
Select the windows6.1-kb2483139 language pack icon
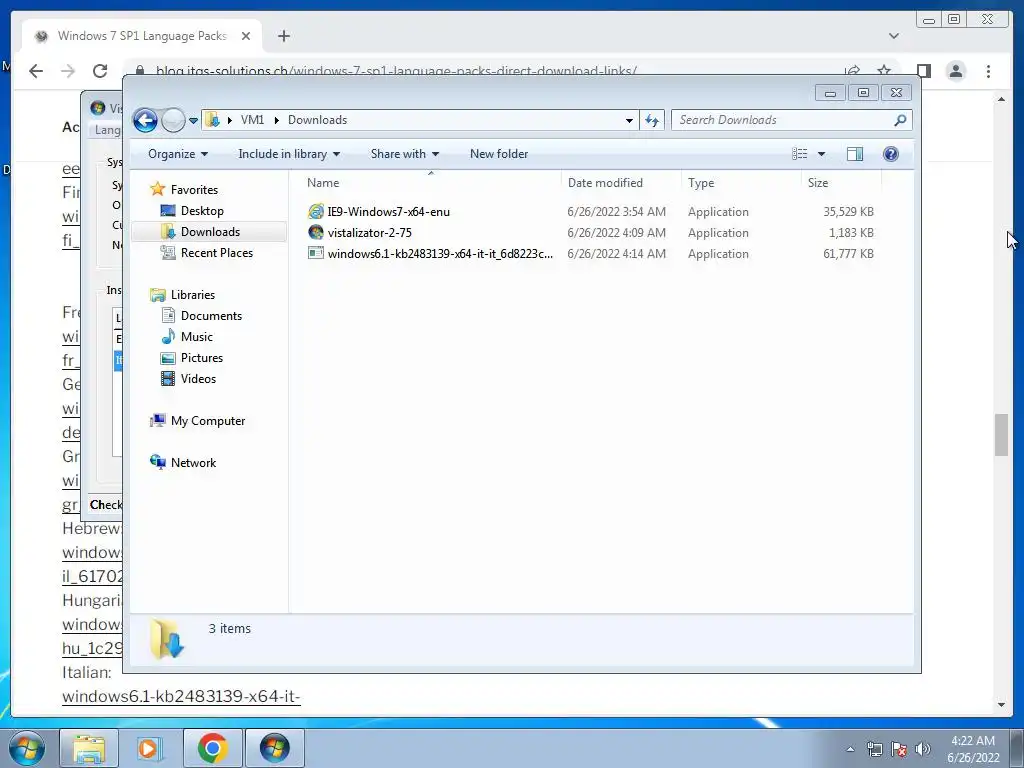coord(316,253)
